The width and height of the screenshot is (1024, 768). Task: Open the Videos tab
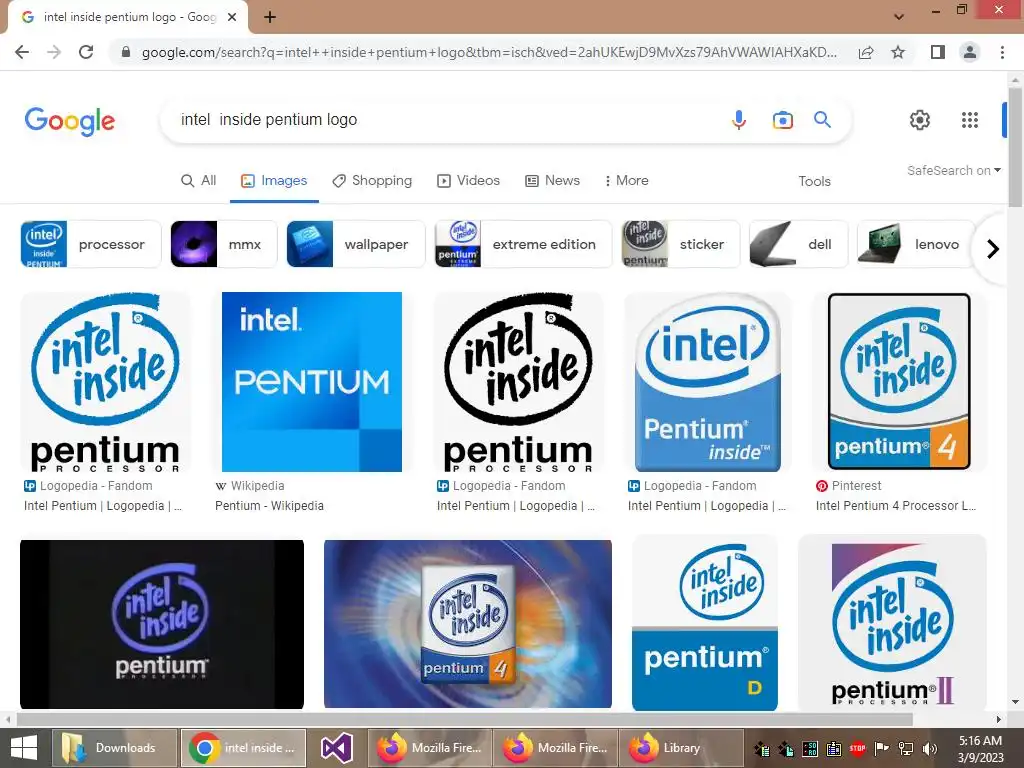[468, 181]
